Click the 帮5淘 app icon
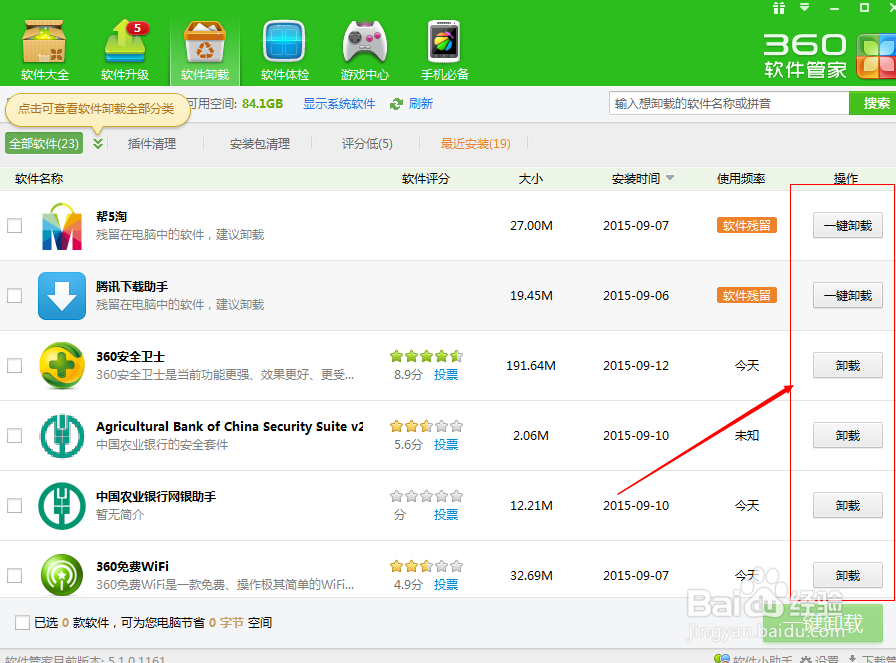The width and height of the screenshot is (896, 663). click(x=62, y=226)
